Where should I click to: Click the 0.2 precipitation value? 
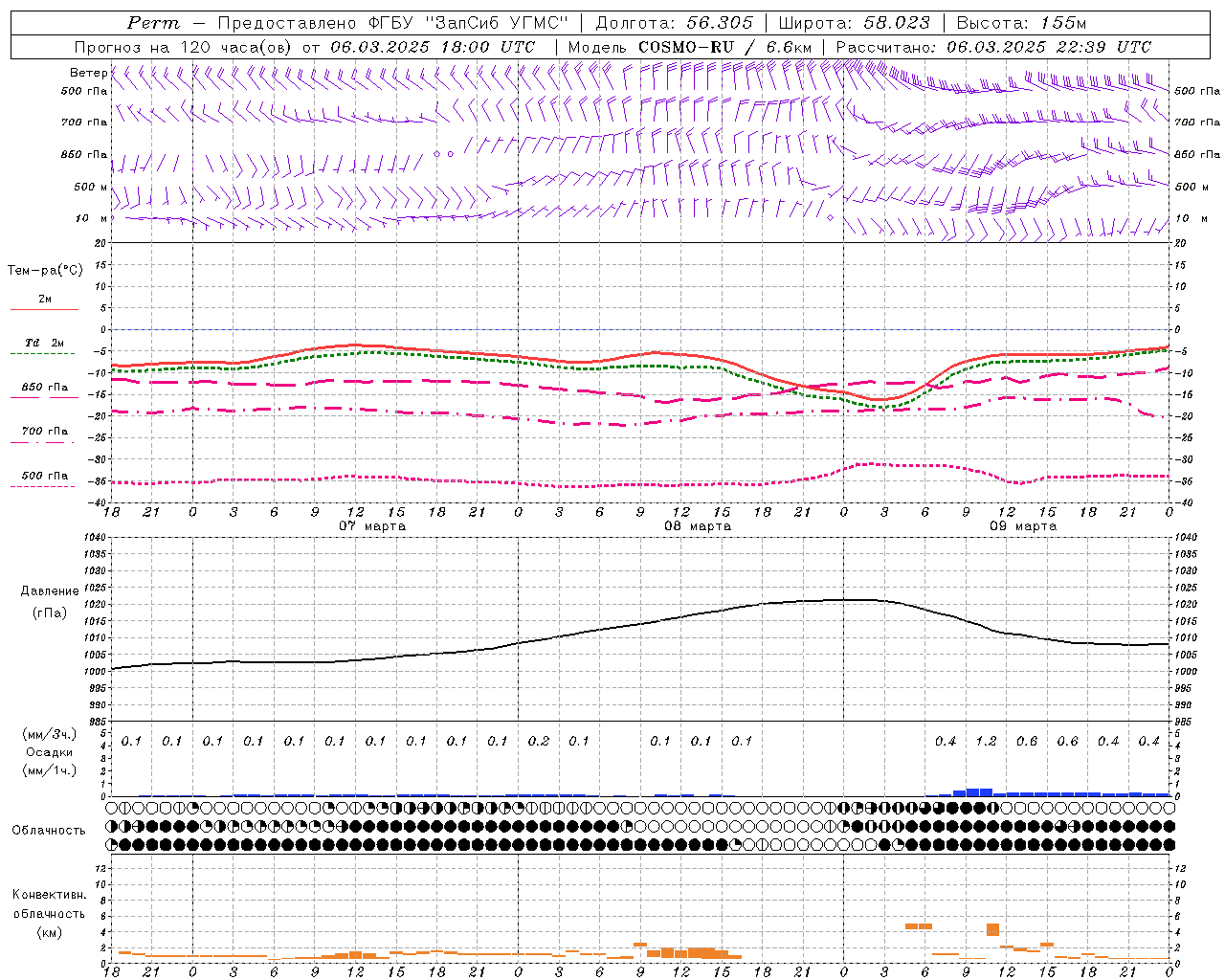[x=539, y=742]
